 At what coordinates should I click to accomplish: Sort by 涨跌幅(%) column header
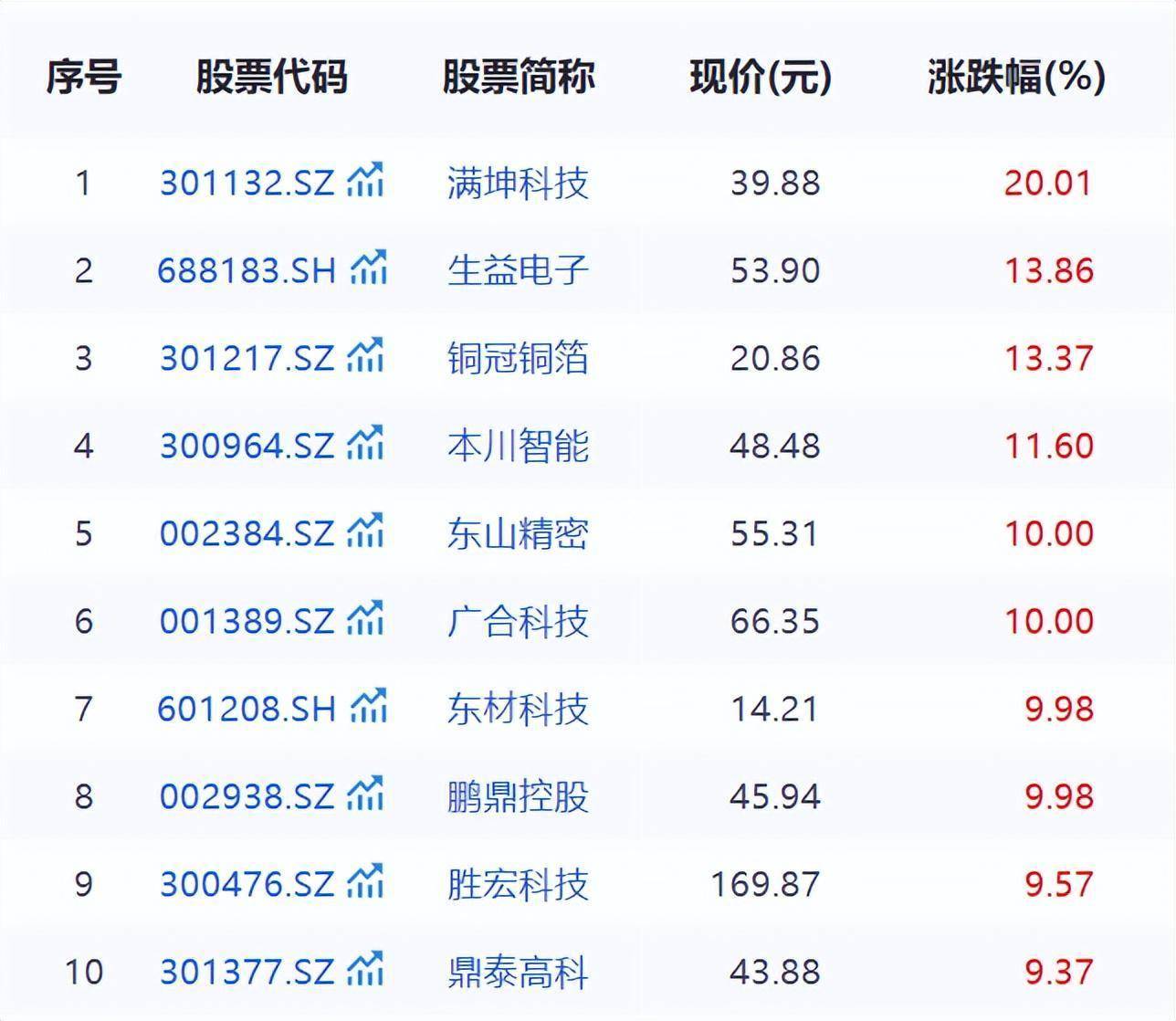pos(1016,78)
